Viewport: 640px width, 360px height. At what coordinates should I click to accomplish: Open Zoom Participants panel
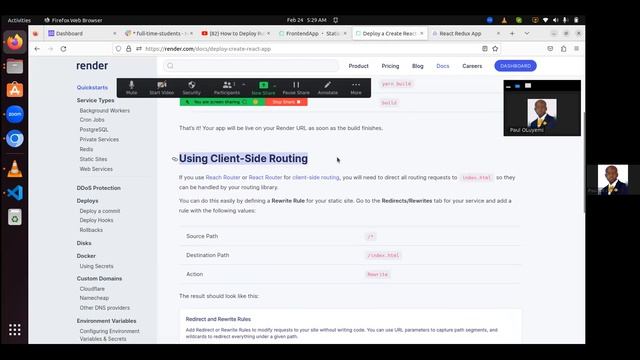(x=227, y=88)
